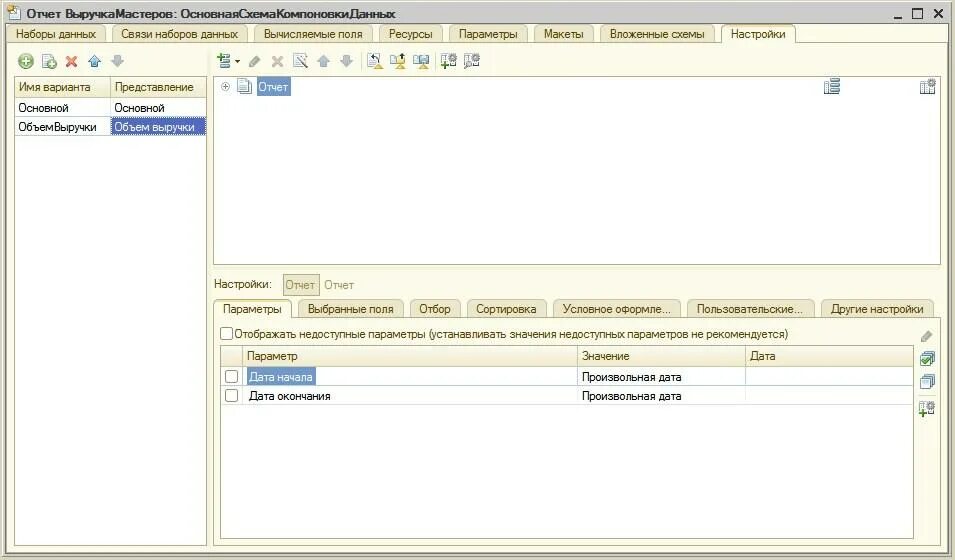Viewport: 955px width, 560px height.
Task: Open the dropdown arrow next to add element
Action: pos(238,61)
